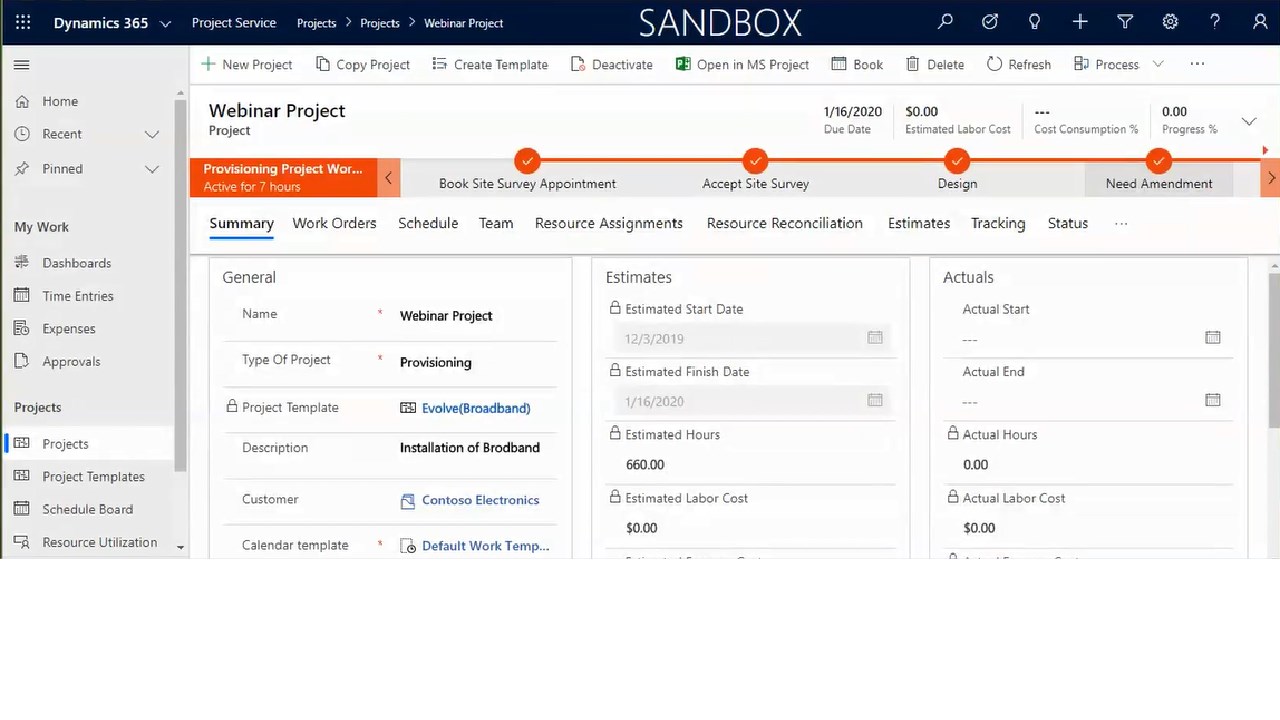The image size is (1280, 720).
Task: Open the settings gear icon
Action: (1170, 22)
